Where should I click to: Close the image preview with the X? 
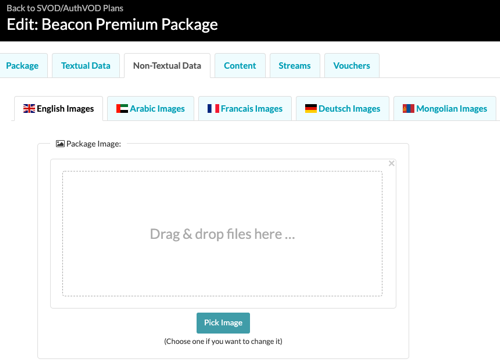pyautogui.click(x=391, y=163)
